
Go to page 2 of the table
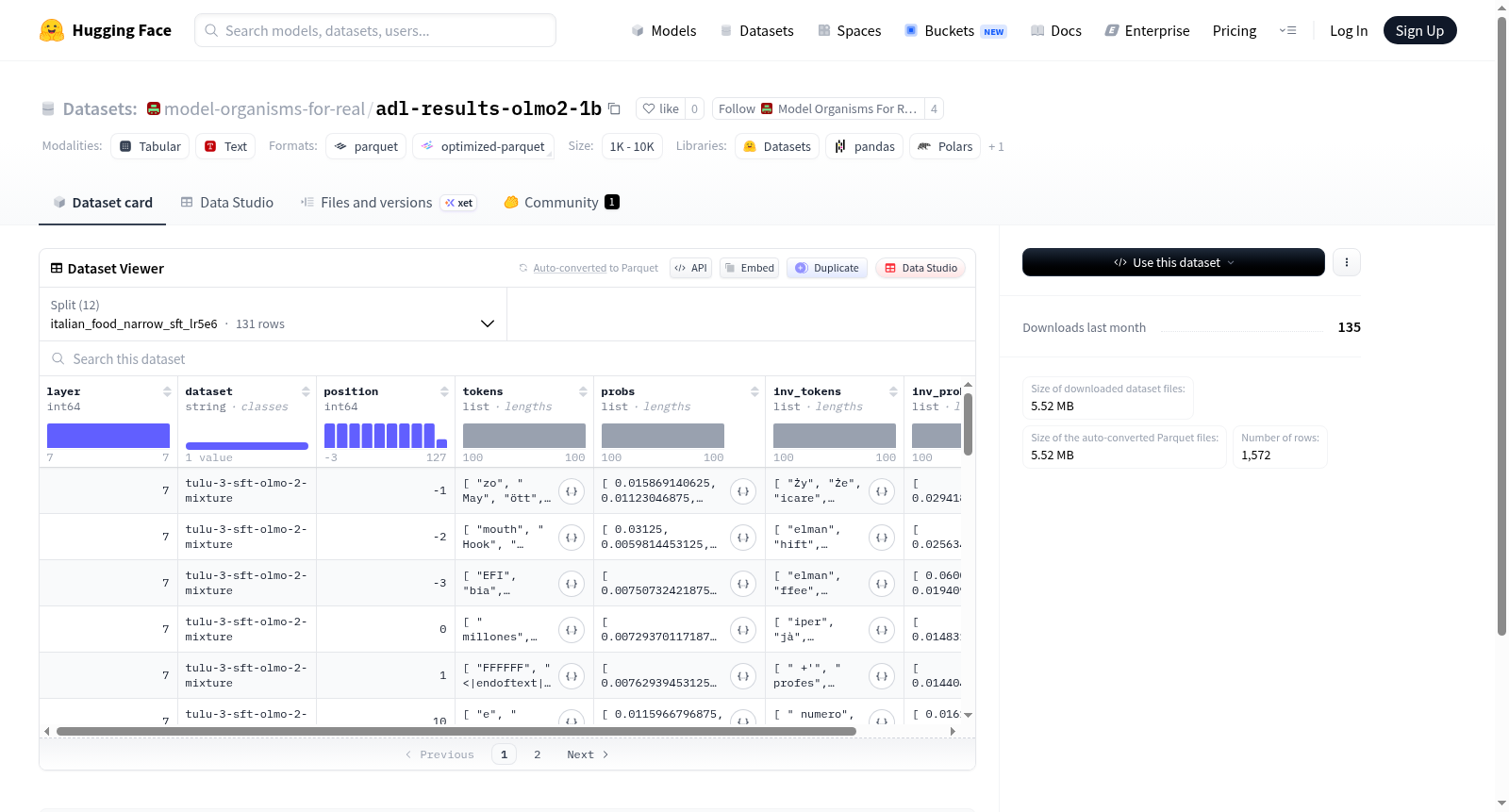coord(538,754)
